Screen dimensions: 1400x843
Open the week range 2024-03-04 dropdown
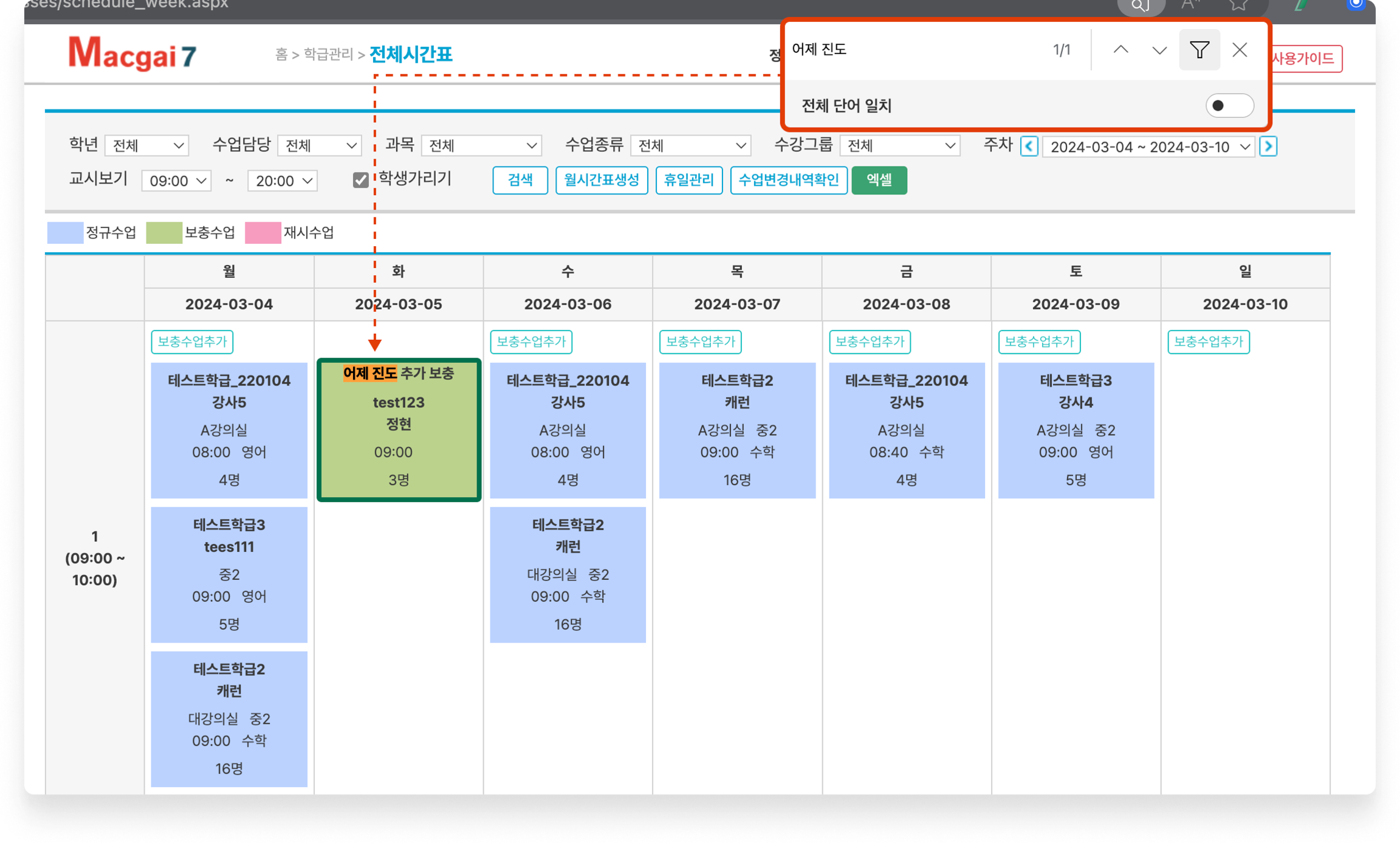[1148, 147]
